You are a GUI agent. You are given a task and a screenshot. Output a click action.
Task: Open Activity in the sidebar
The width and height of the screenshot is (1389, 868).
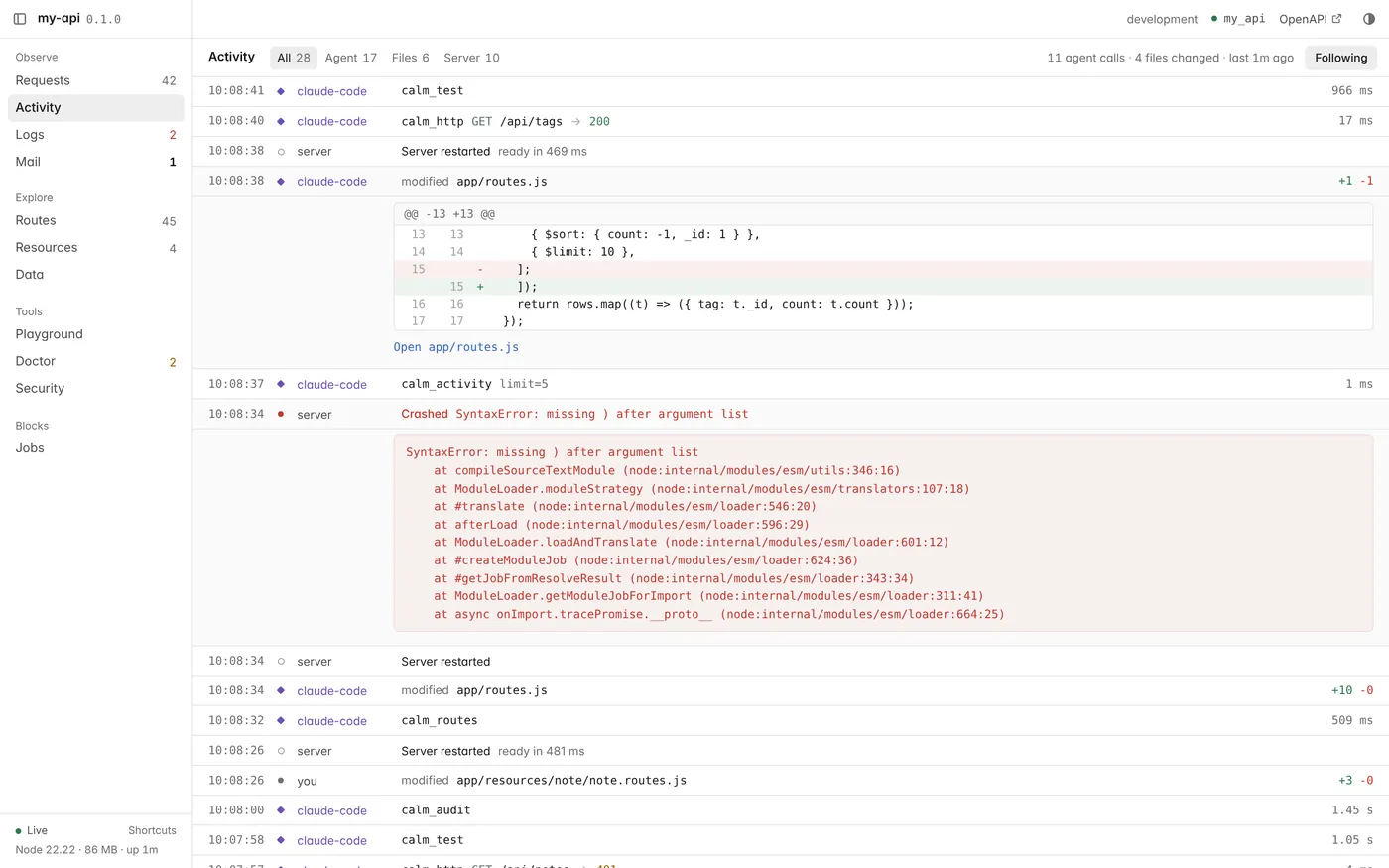coord(96,107)
